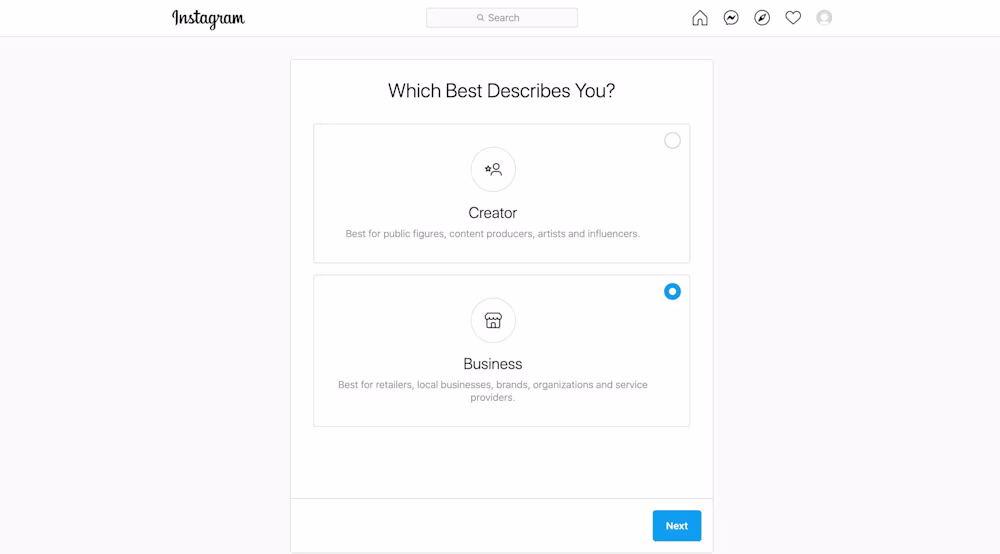Click the Creator person-star icon

point(493,169)
